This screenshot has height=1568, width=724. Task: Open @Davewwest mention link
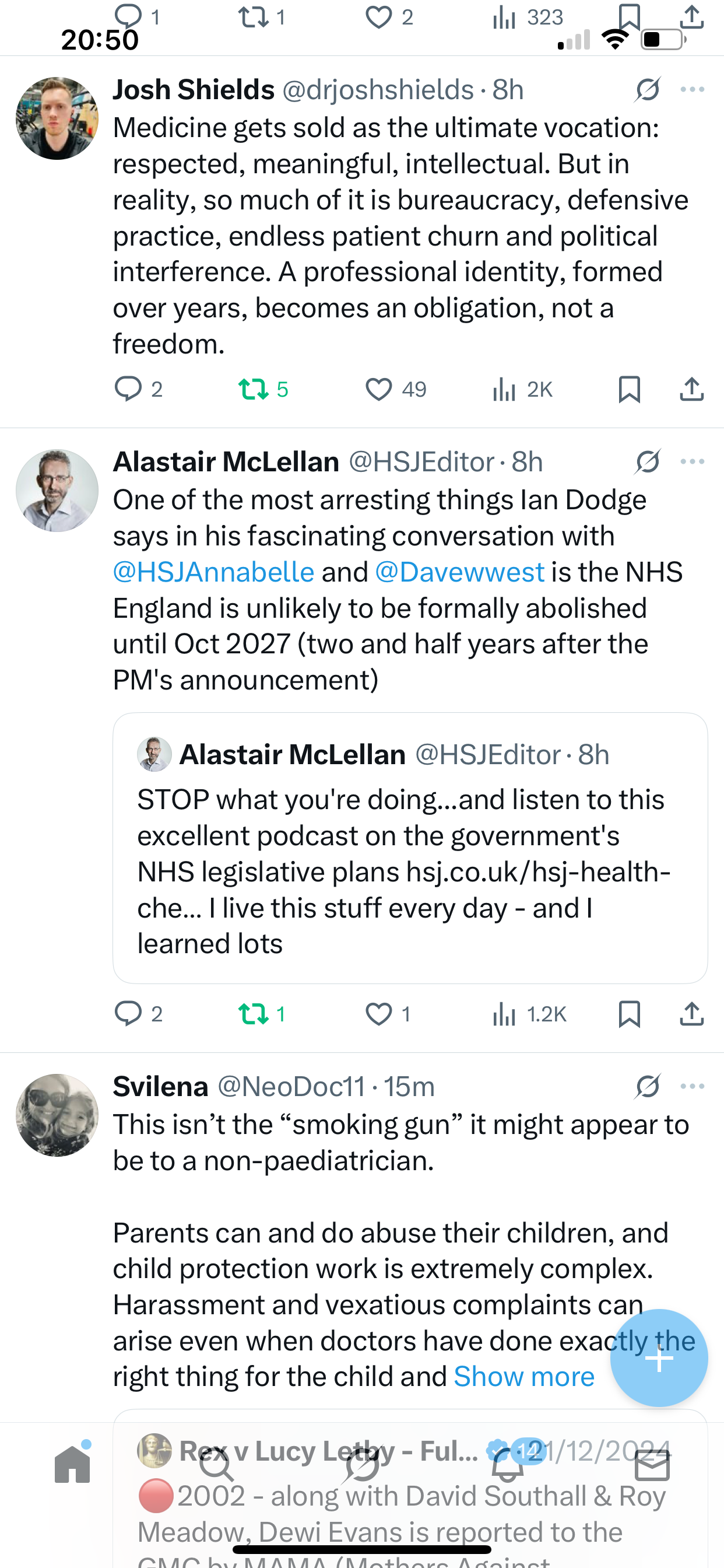tap(459, 572)
